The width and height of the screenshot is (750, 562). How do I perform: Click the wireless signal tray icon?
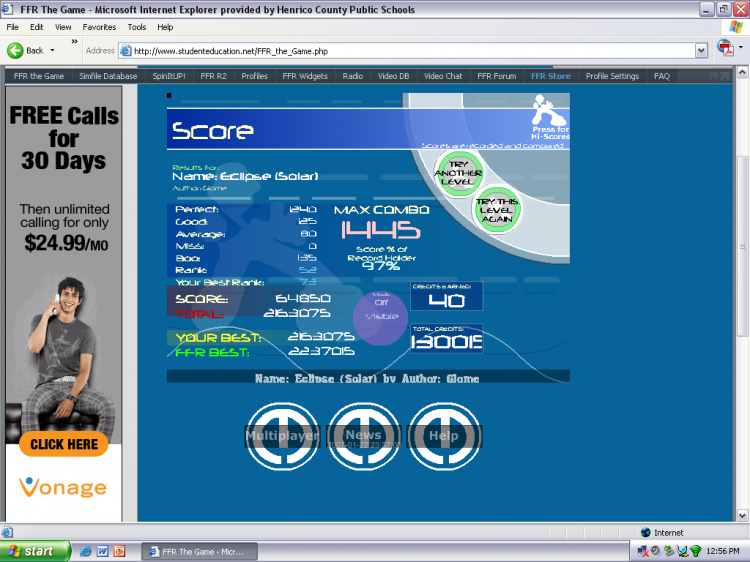[x=696, y=551]
